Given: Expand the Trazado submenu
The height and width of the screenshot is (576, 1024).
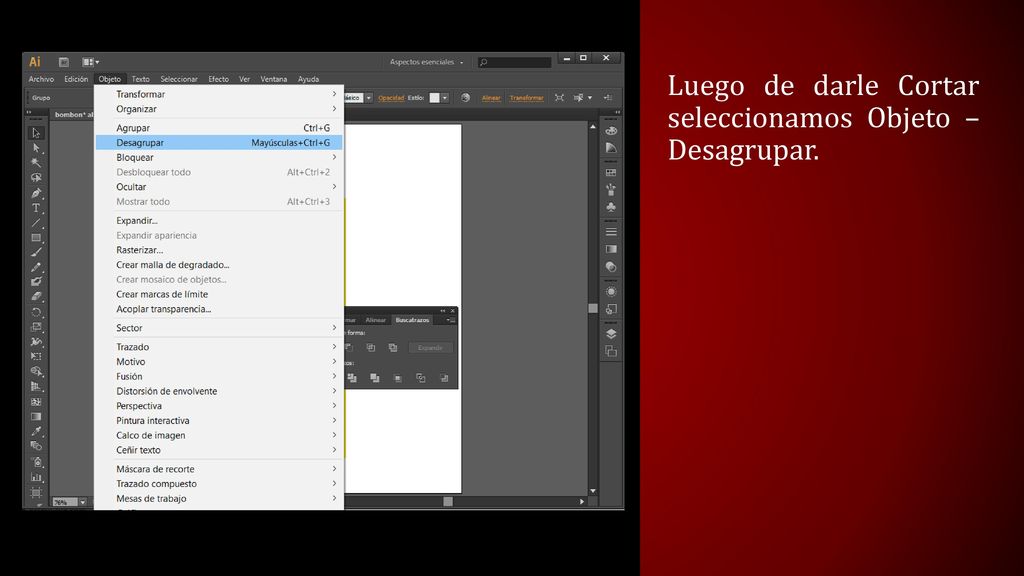Looking at the screenshot, I should (x=219, y=347).
